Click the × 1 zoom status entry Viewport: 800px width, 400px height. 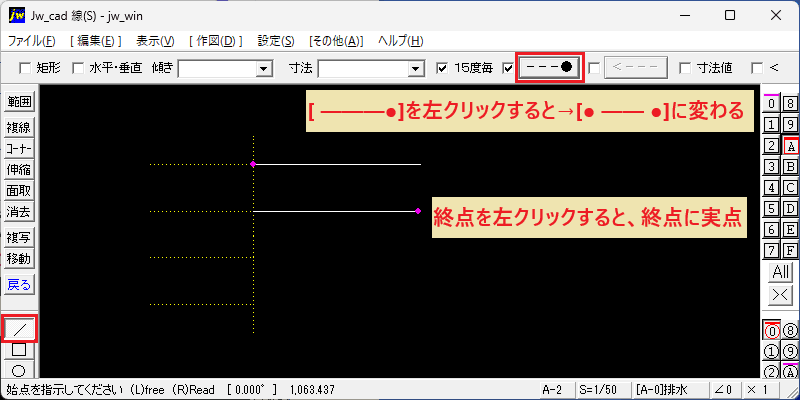pos(761,390)
